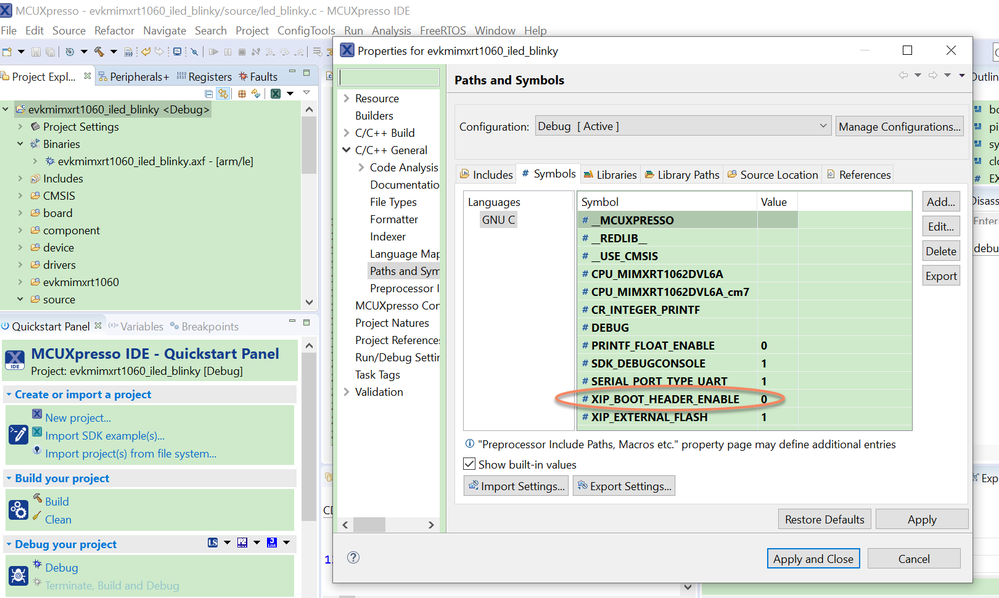
Task: Select the PRINTF_FLOAT_ENABLE symbol row
Action: [745, 345]
